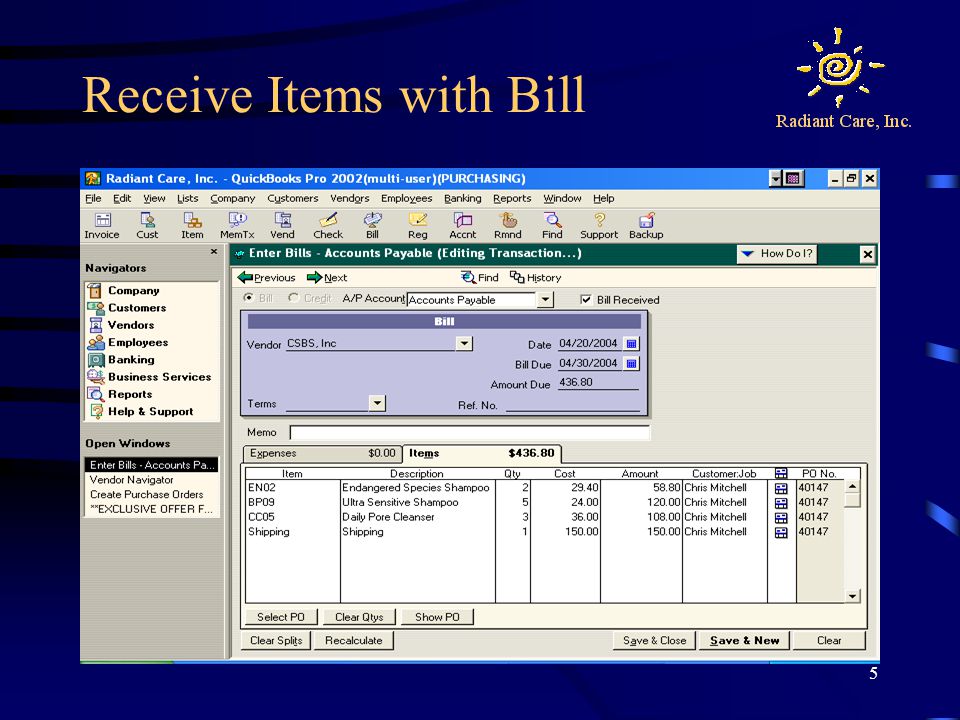Image resolution: width=960 pixels, height=720 pixels.
Task: Click the Show PO button
Action: coord(437,617)
